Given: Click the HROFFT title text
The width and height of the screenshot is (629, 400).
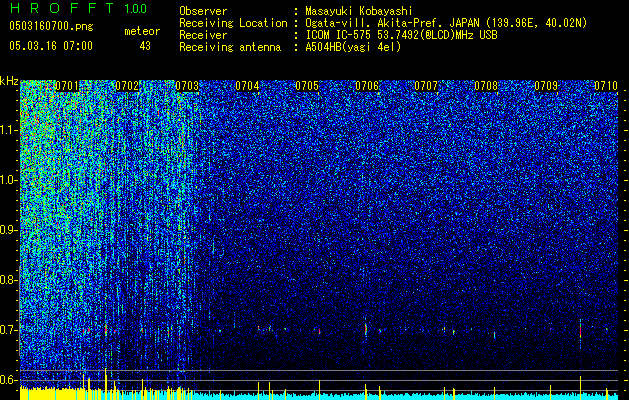Looking at the screenshot, I should point(62,8).
